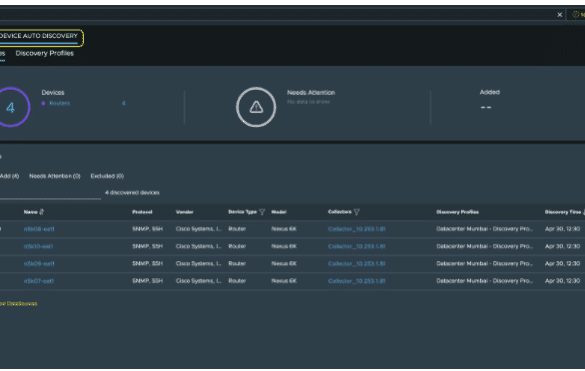Open the Collector link in n5k08-cat1 row
Image resolution: width=585 pixels, height=371 pixels.
[x=357, y=229]
